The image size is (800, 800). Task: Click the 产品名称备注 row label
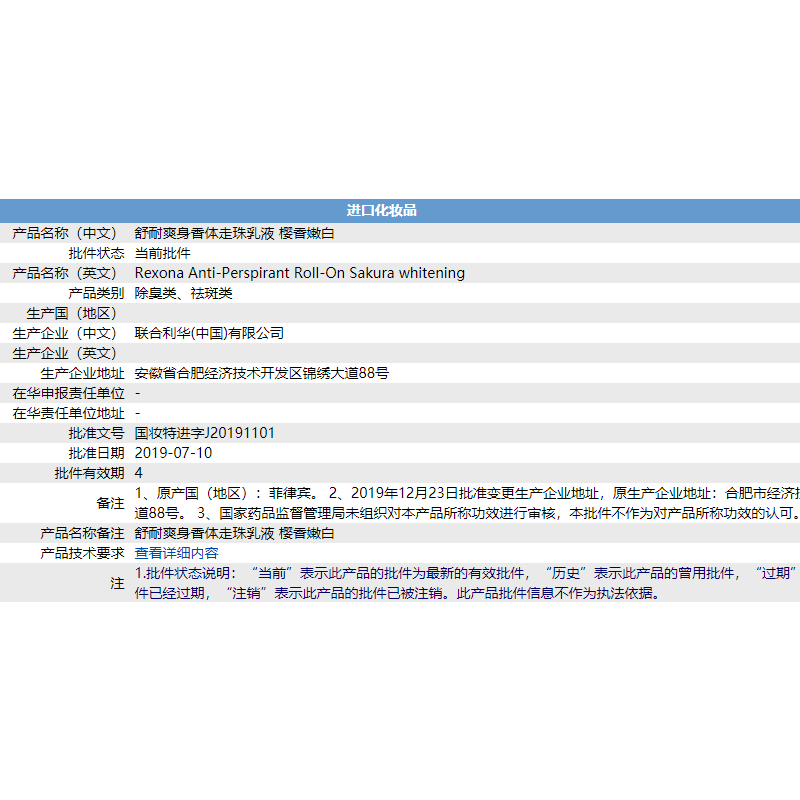[82, 533]
